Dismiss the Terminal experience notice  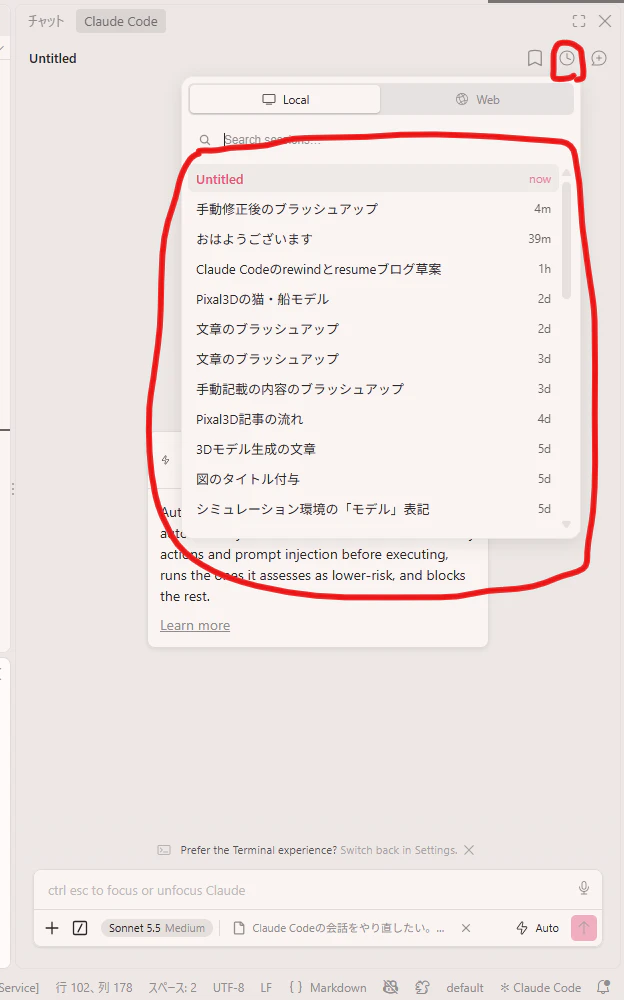click(469, 850)
